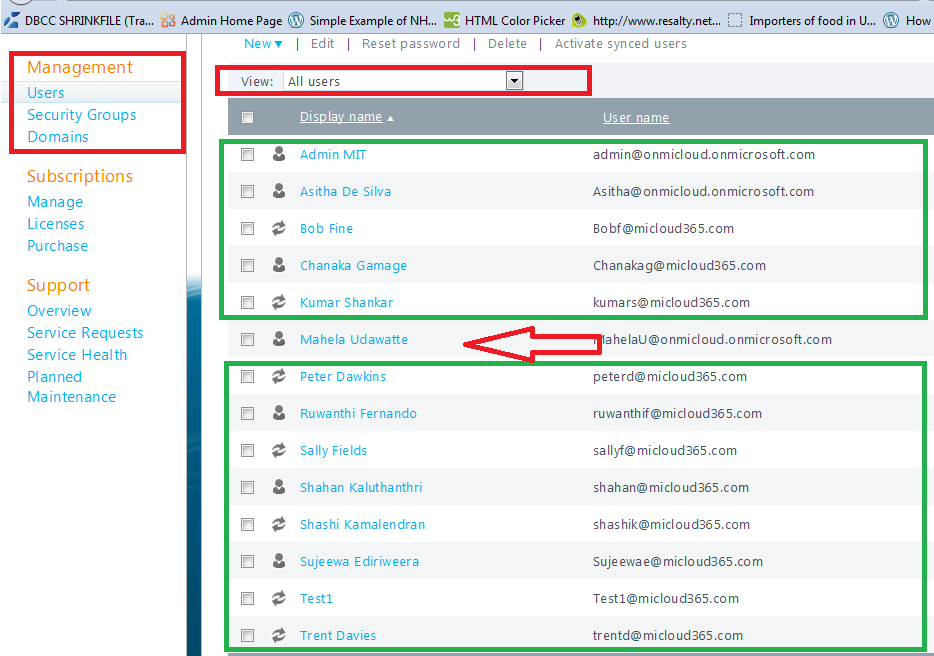
Task: Open resalty.net bookmark
Action: (x=646, y=21)
